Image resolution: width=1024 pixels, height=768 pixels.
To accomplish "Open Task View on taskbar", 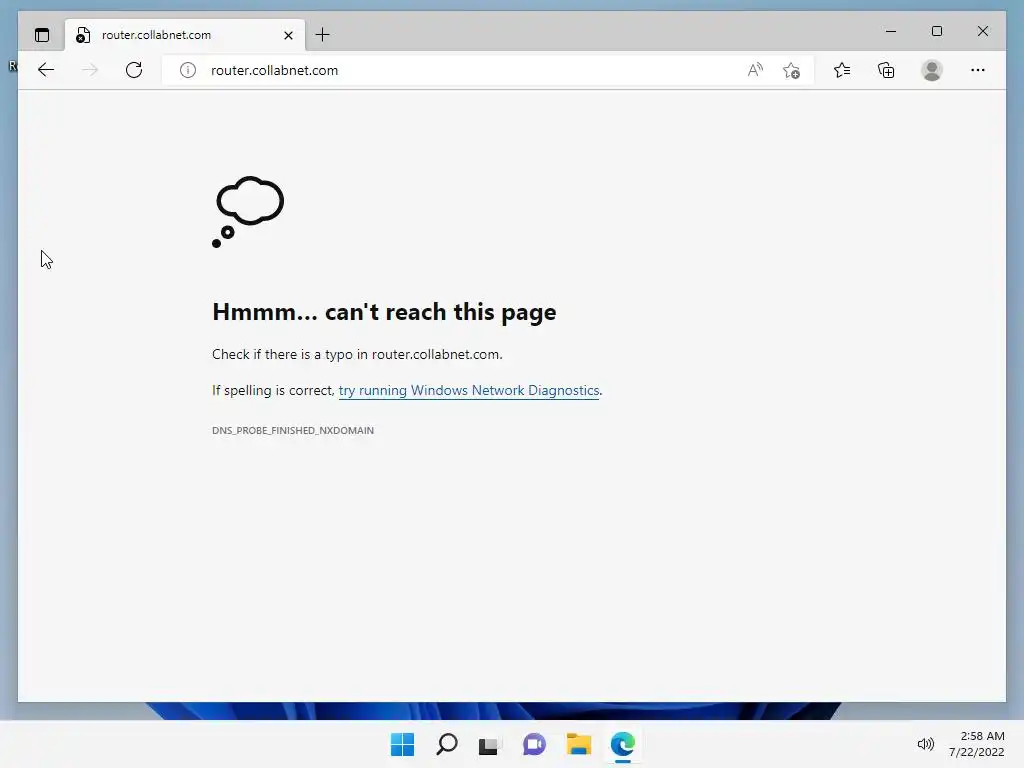I will pyautogui.click(x=490, y=744).
